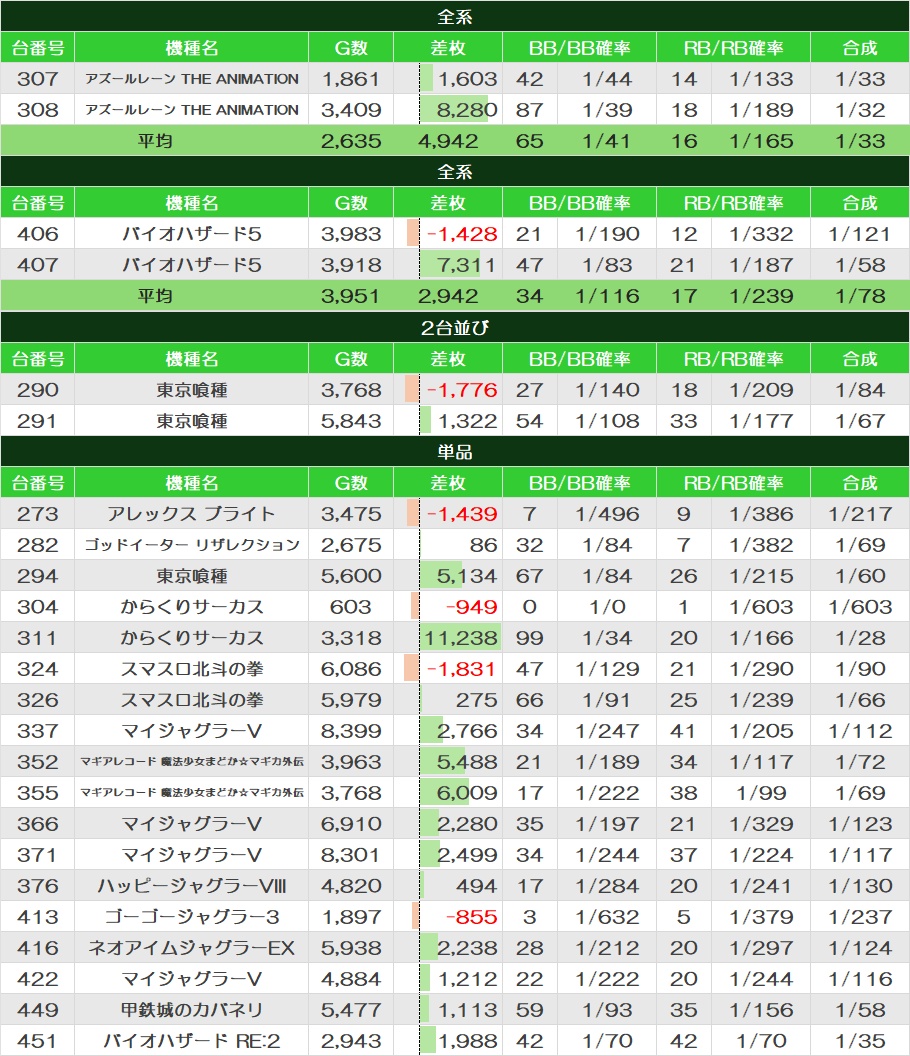Select ゴッドイーター リザレクション machine name
The width and height of the screenshot is (910, 1056).
(x=192, y=545)
